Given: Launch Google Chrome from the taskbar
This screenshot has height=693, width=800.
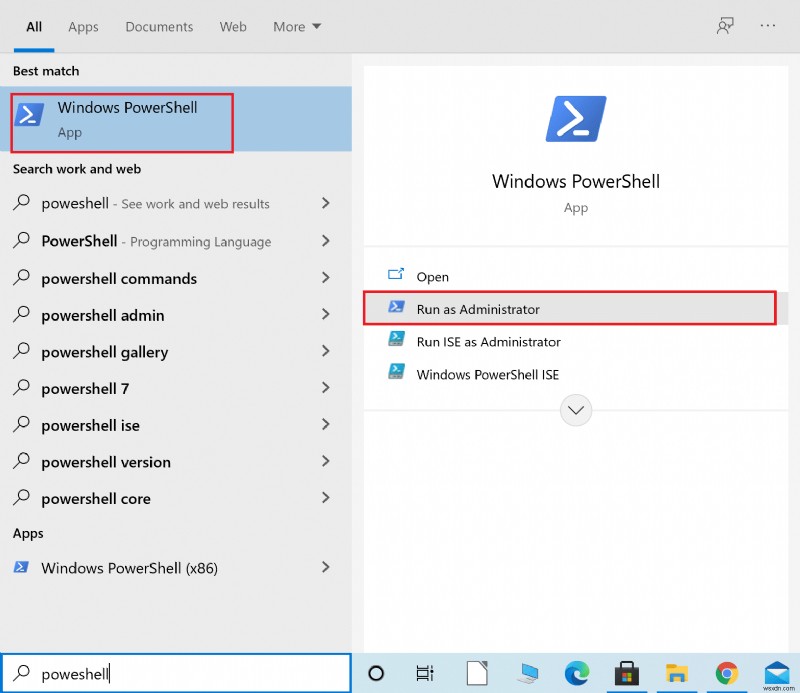Looking at the screenshot, I should pos(727,673).
